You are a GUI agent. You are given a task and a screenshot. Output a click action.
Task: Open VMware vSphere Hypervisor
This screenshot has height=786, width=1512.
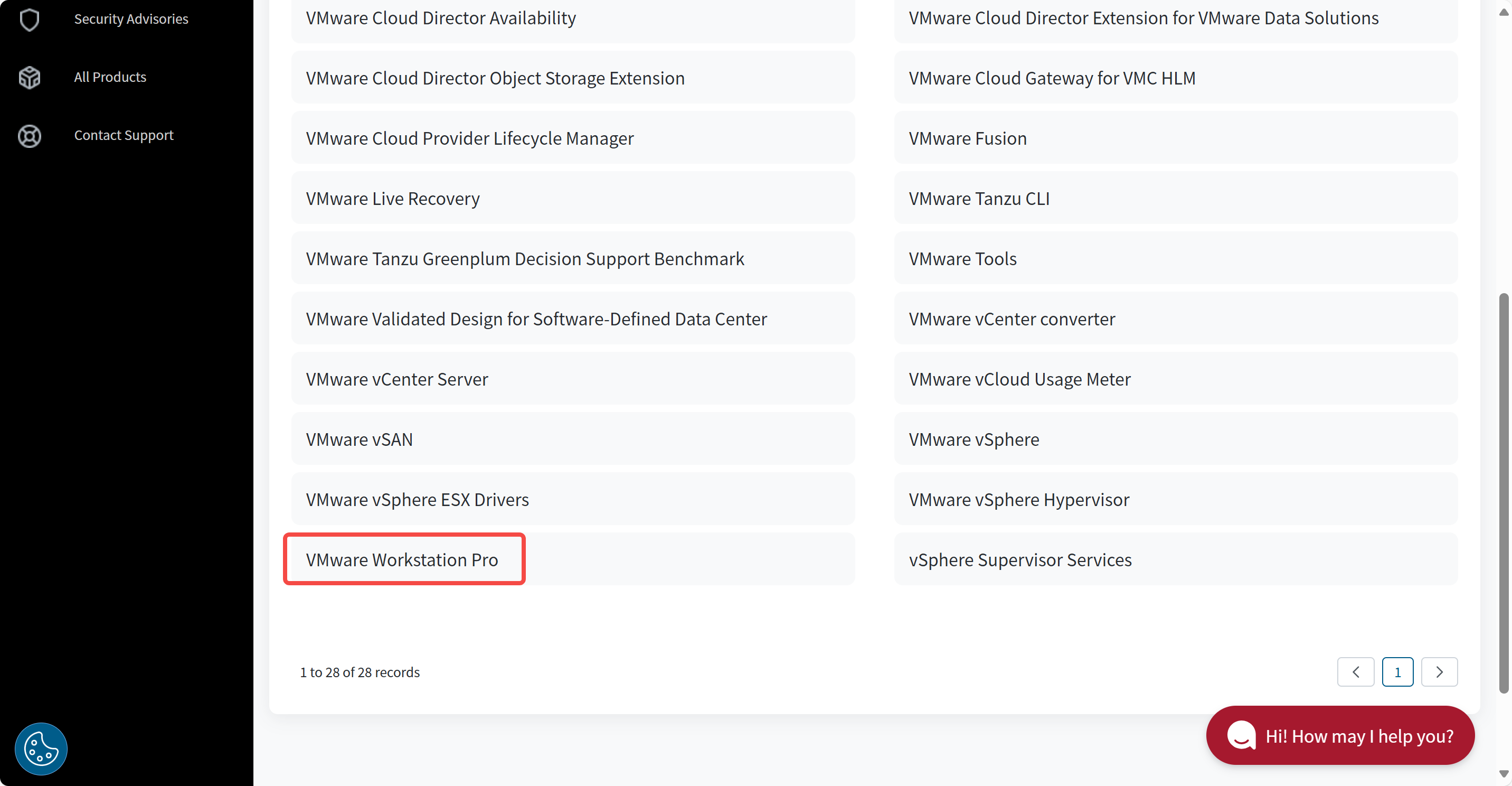coord(1176,499)
